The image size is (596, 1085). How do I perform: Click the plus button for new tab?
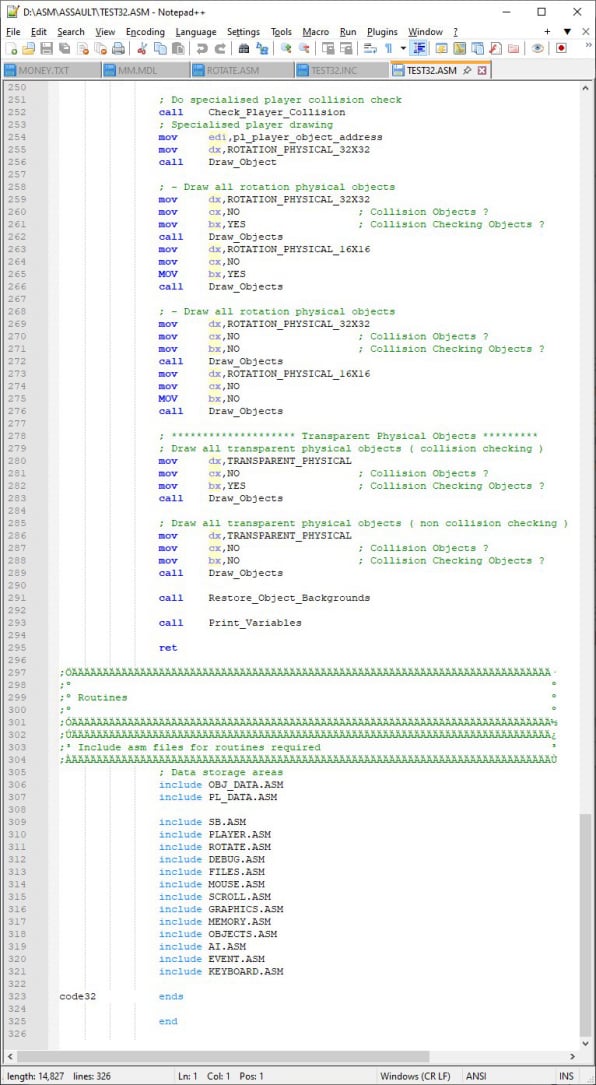pyautogui.click(x=548, y=31)
